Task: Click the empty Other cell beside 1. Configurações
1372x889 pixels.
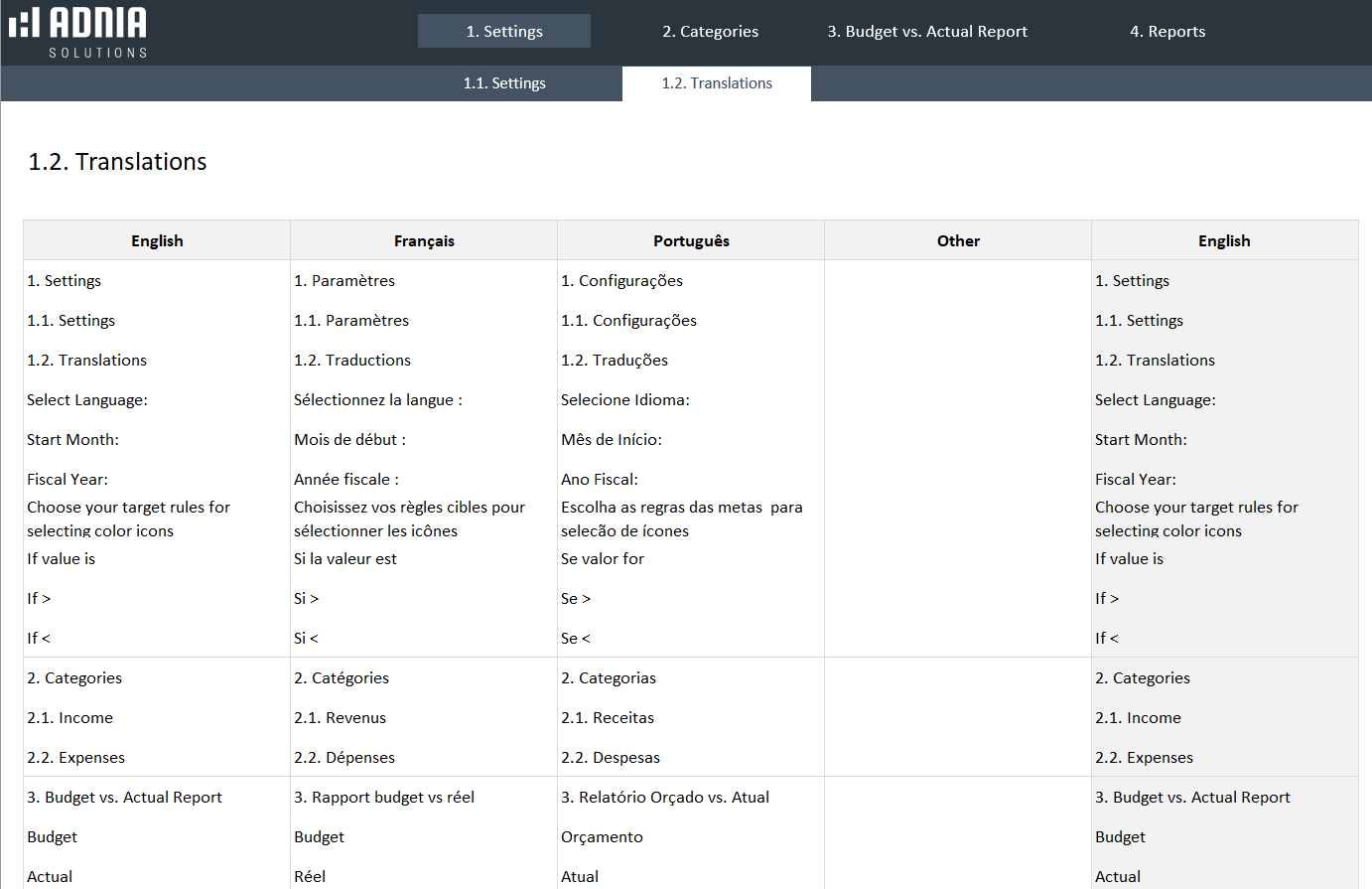Action: tap(958, 280)
